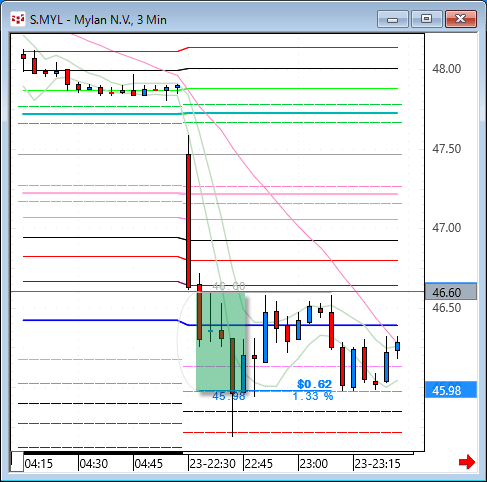The height and width of the screenshot is (482, 487).
Task: Click the 23-22:30 time axis label
Action: [x=212, y=464]
